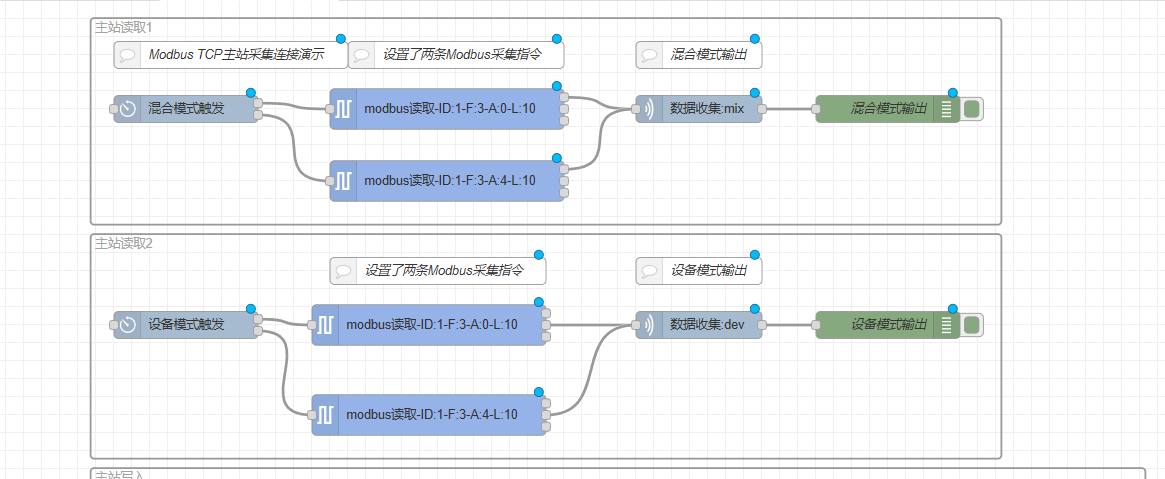Select the 数据收集:mix node
Screen dimensions: 1165x479
(699, 109)
